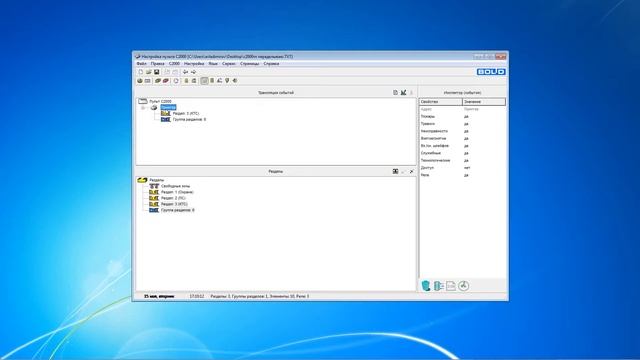Screen dimensions: 640x360
Task: Click the Пожары value cell 'да'
Action: coord(466,117)
